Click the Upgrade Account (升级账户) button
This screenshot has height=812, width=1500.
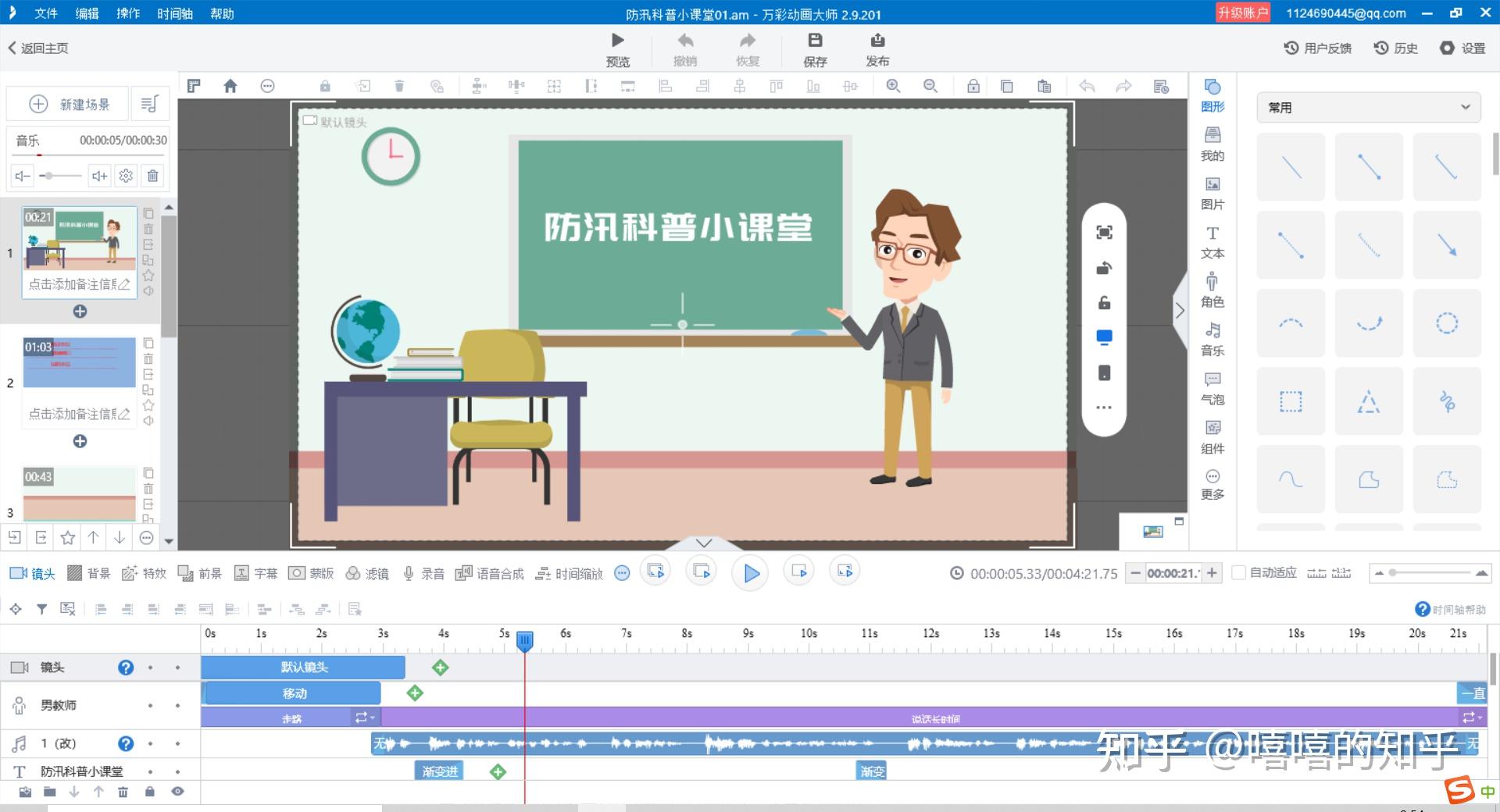(1242, 13)
